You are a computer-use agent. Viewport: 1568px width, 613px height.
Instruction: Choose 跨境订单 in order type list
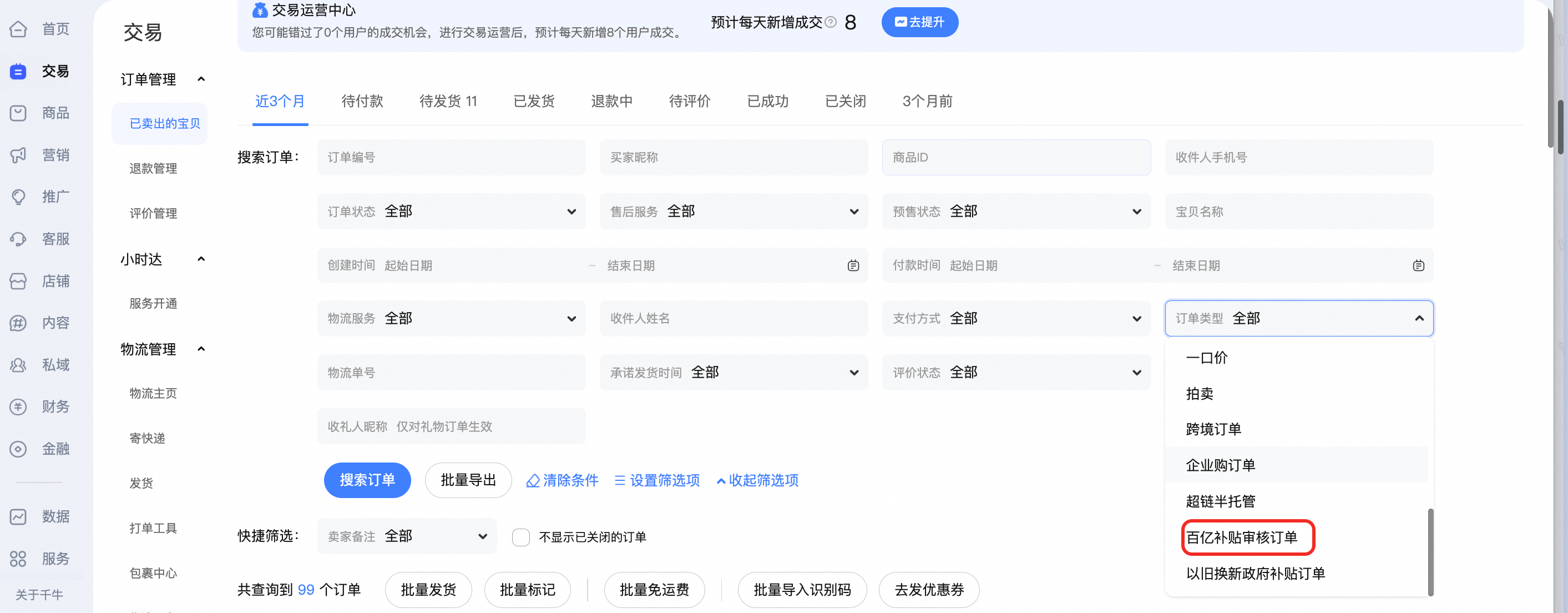tap(1297, 430)
